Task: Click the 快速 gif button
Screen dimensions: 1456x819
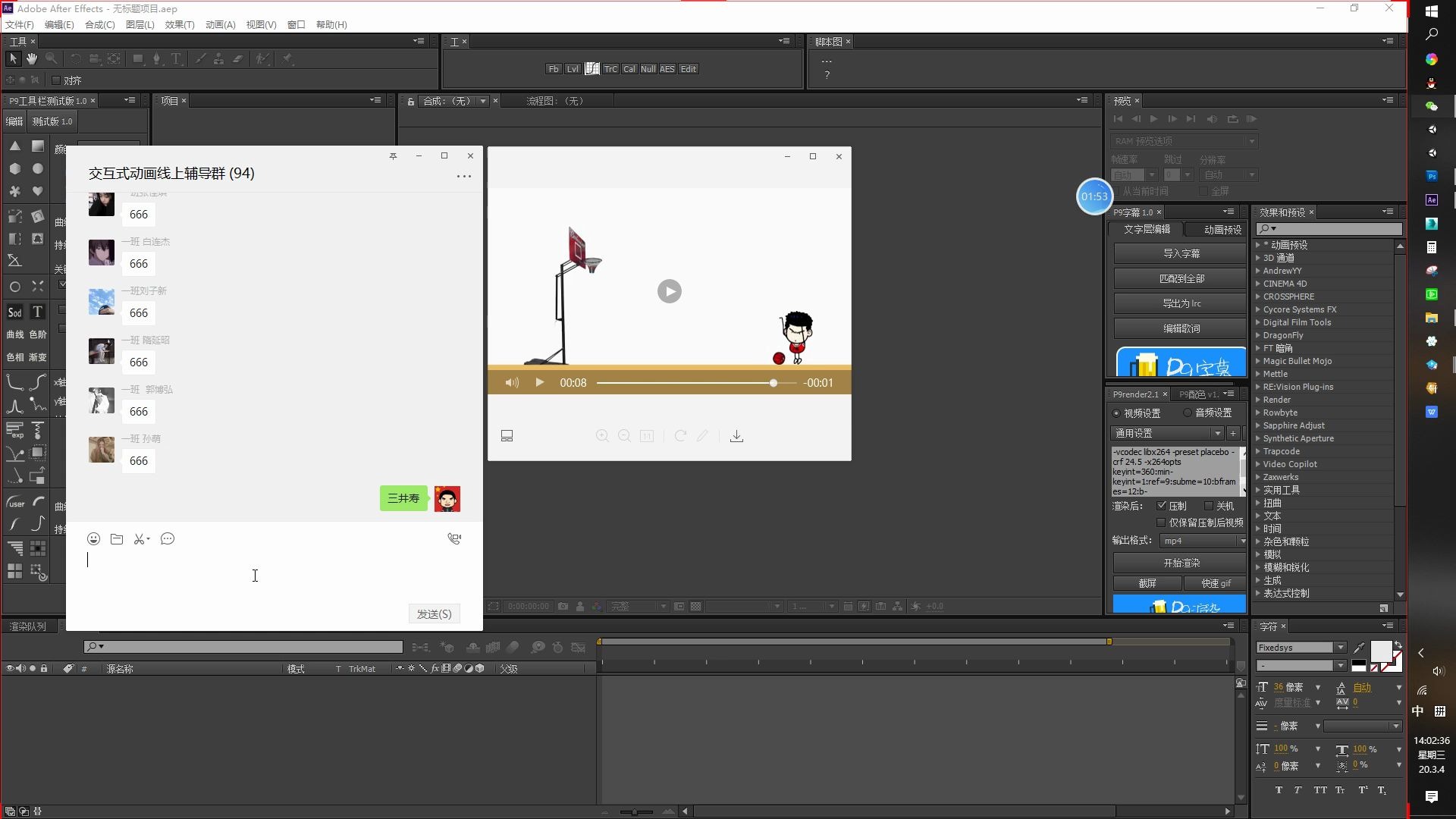Action: pos(1216,583)
